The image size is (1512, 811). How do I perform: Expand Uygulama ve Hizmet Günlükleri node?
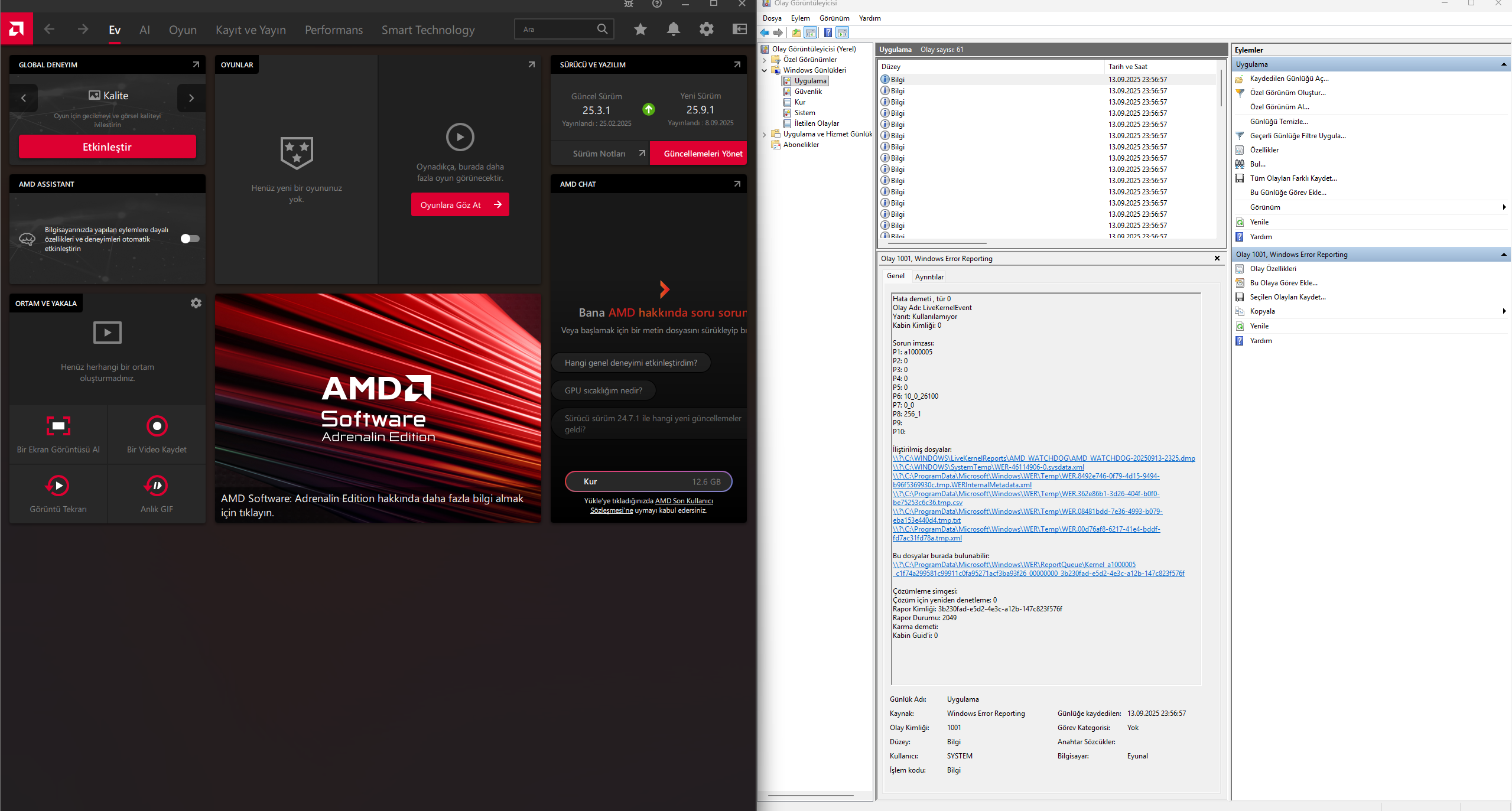click(765, 134)
